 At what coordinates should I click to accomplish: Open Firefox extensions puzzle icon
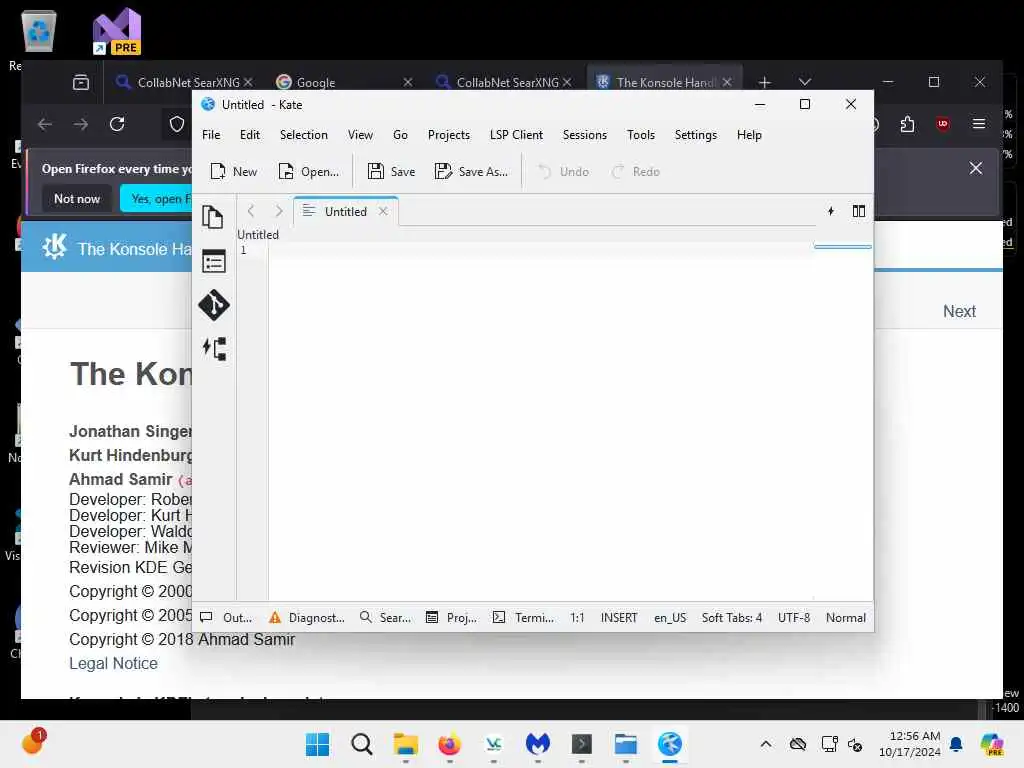coord(907,124)
